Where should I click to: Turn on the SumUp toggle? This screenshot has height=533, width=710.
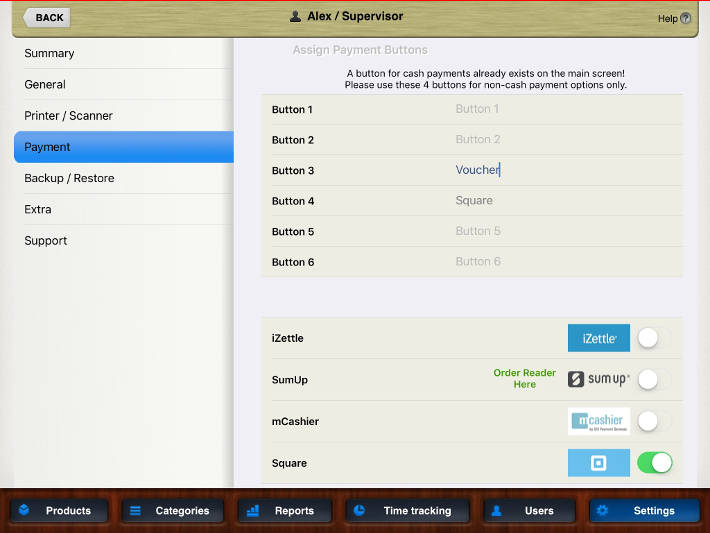point(654,380)
